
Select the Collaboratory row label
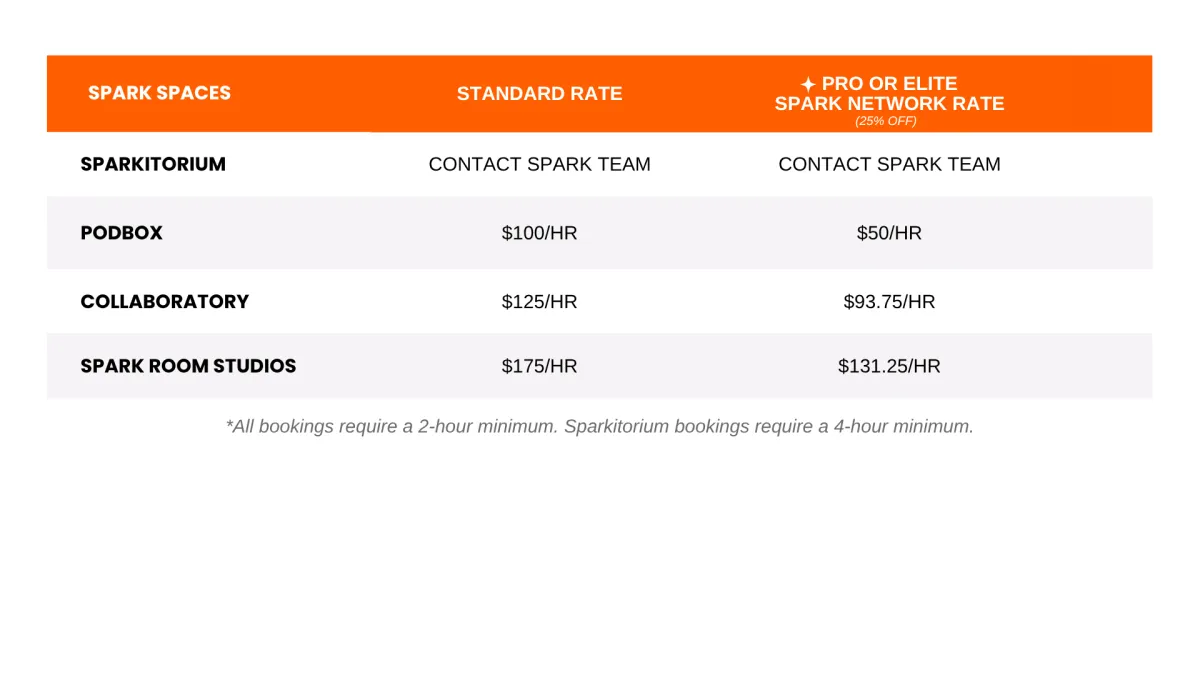click(164, 302)
